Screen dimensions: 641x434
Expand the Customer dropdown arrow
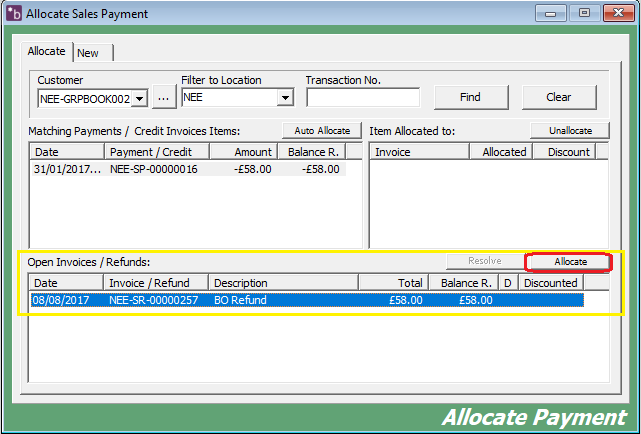(139, 99)
